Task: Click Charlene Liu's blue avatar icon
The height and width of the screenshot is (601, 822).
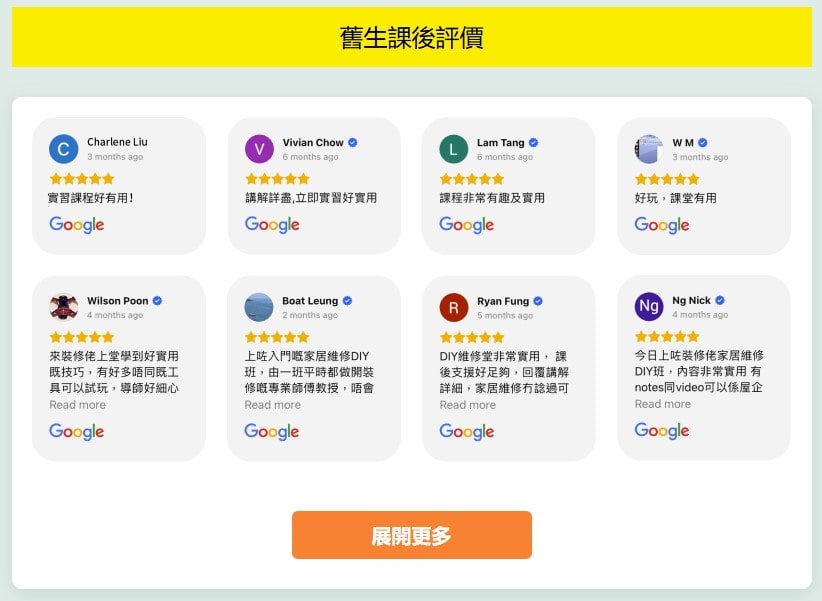Action: pyautogui.click(x=63, y=149)
